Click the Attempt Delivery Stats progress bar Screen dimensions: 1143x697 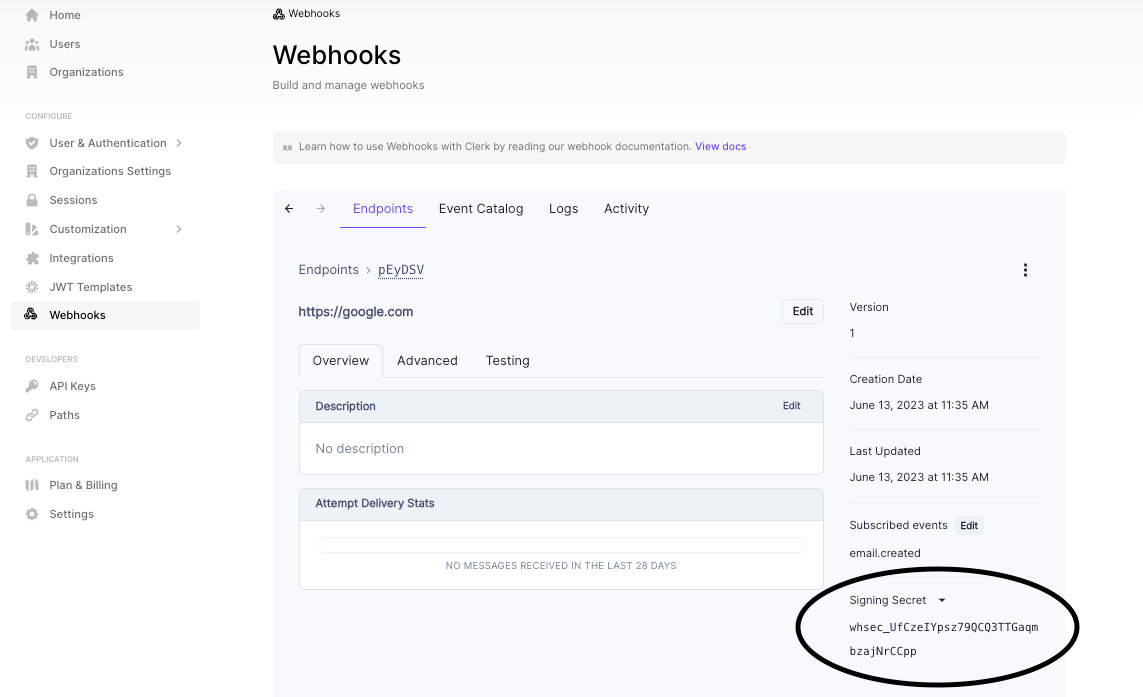pos(561,544)
